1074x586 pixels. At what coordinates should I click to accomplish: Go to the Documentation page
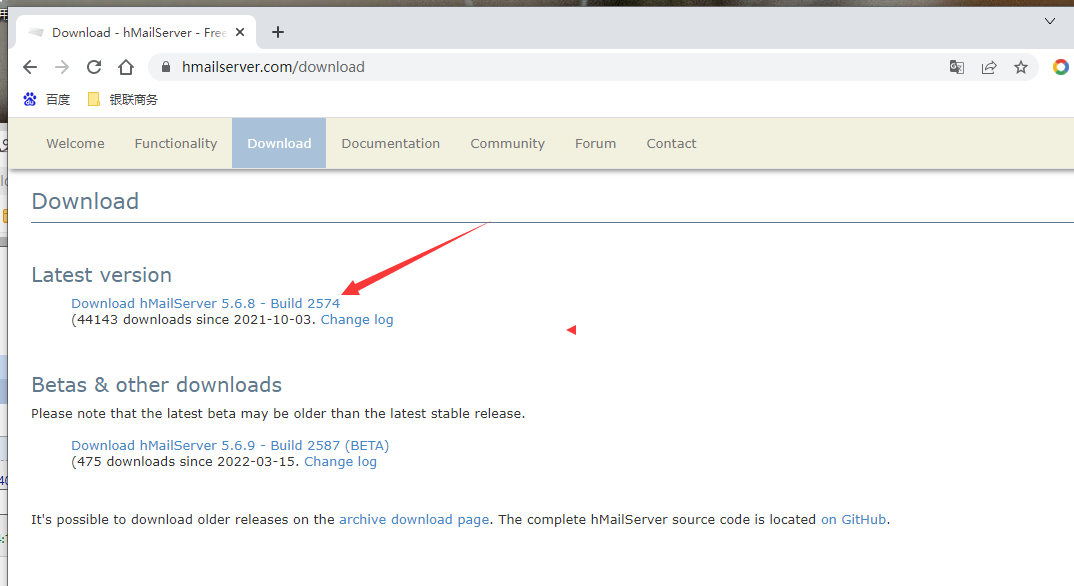pos(390,143)
